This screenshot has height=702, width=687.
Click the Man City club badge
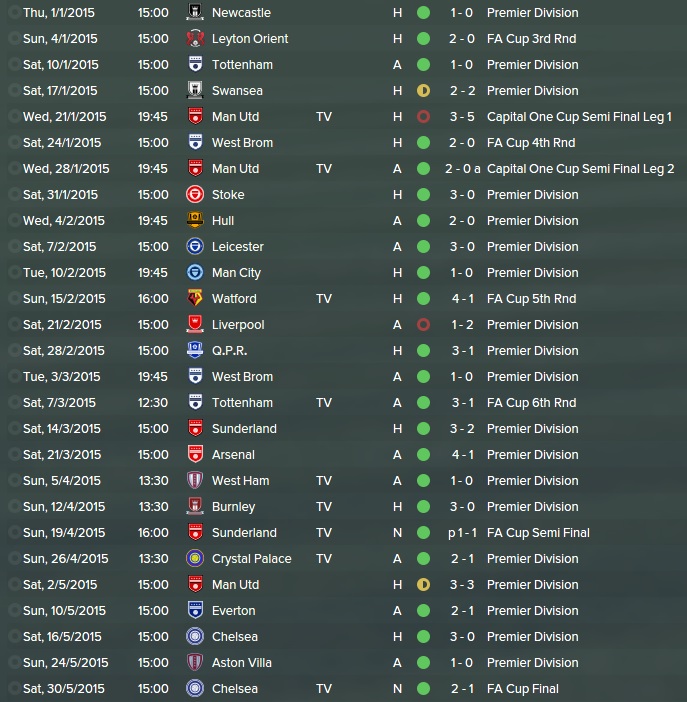coord(195,272)
